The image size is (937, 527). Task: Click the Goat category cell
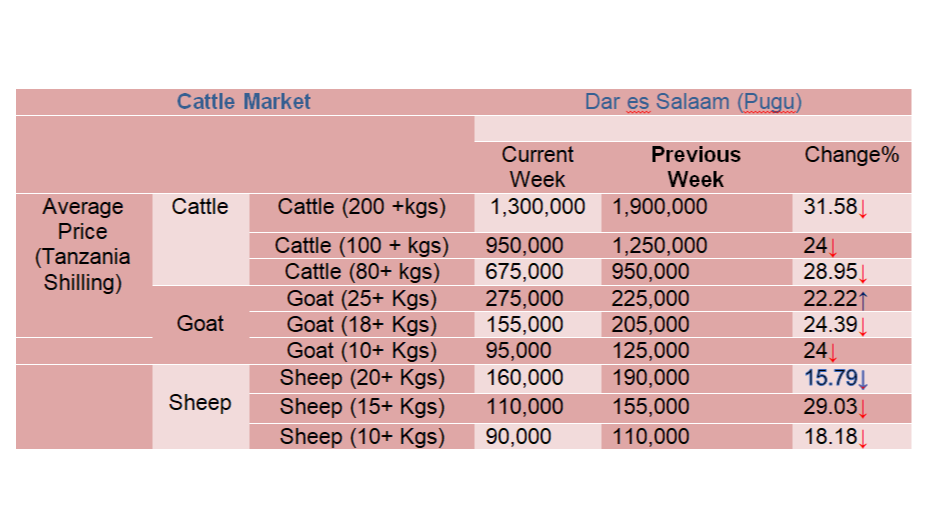[200, 324]
